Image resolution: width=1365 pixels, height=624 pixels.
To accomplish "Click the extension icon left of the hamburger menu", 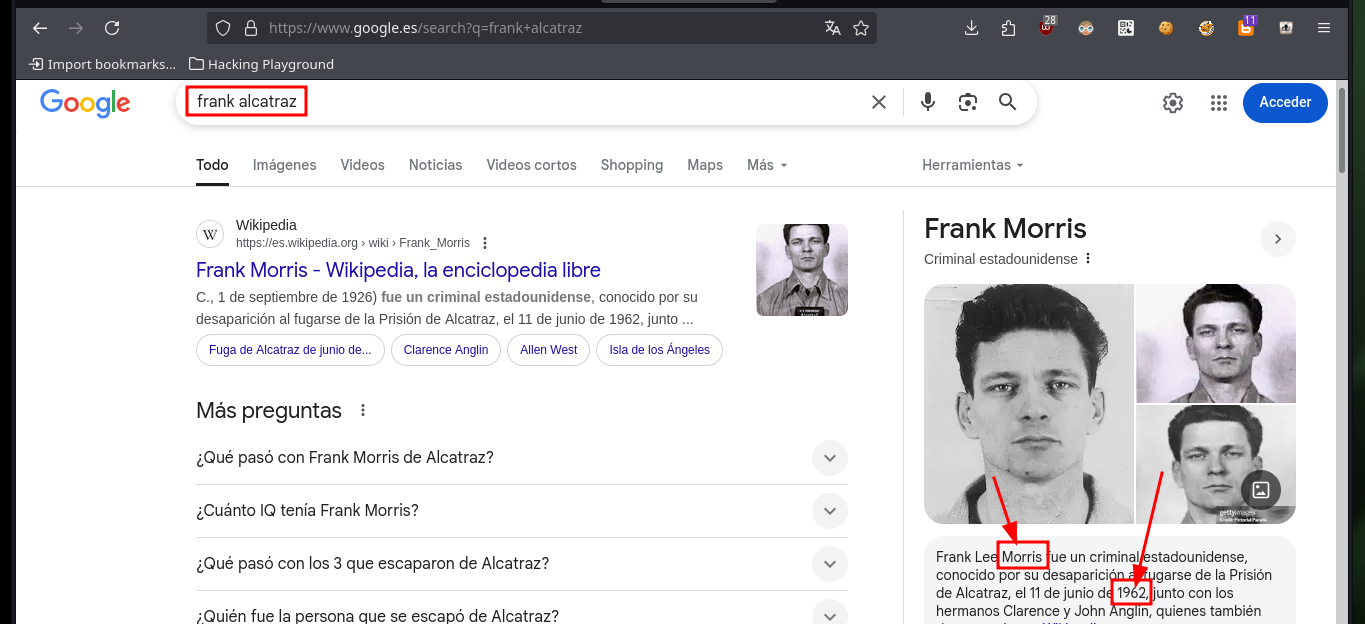I will 1286,28.
